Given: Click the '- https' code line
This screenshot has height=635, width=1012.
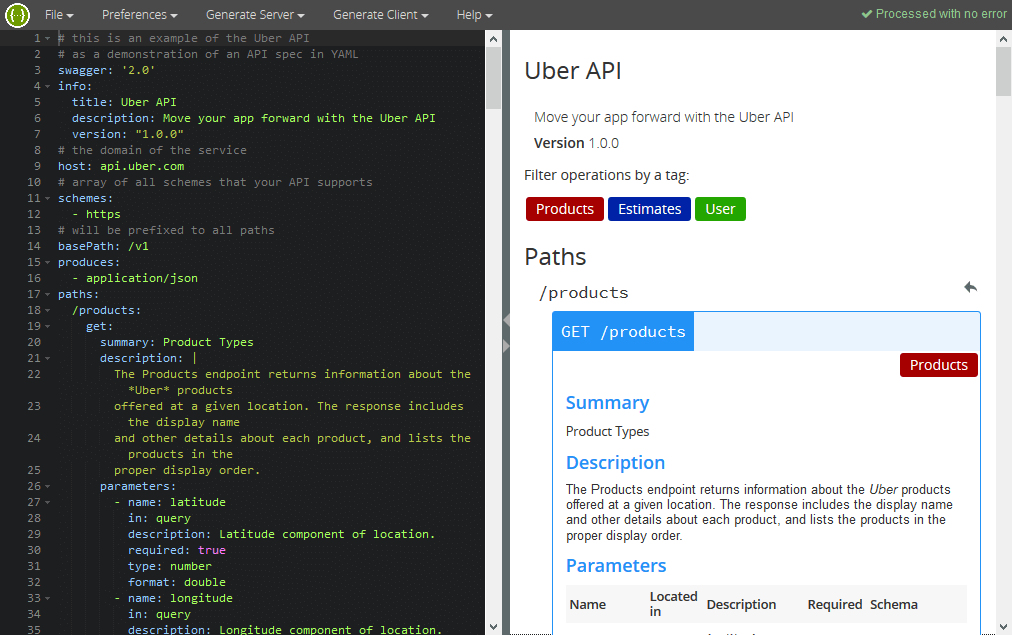Looking at the screenshot, I should pyautogui.click(x=96, y=214).
